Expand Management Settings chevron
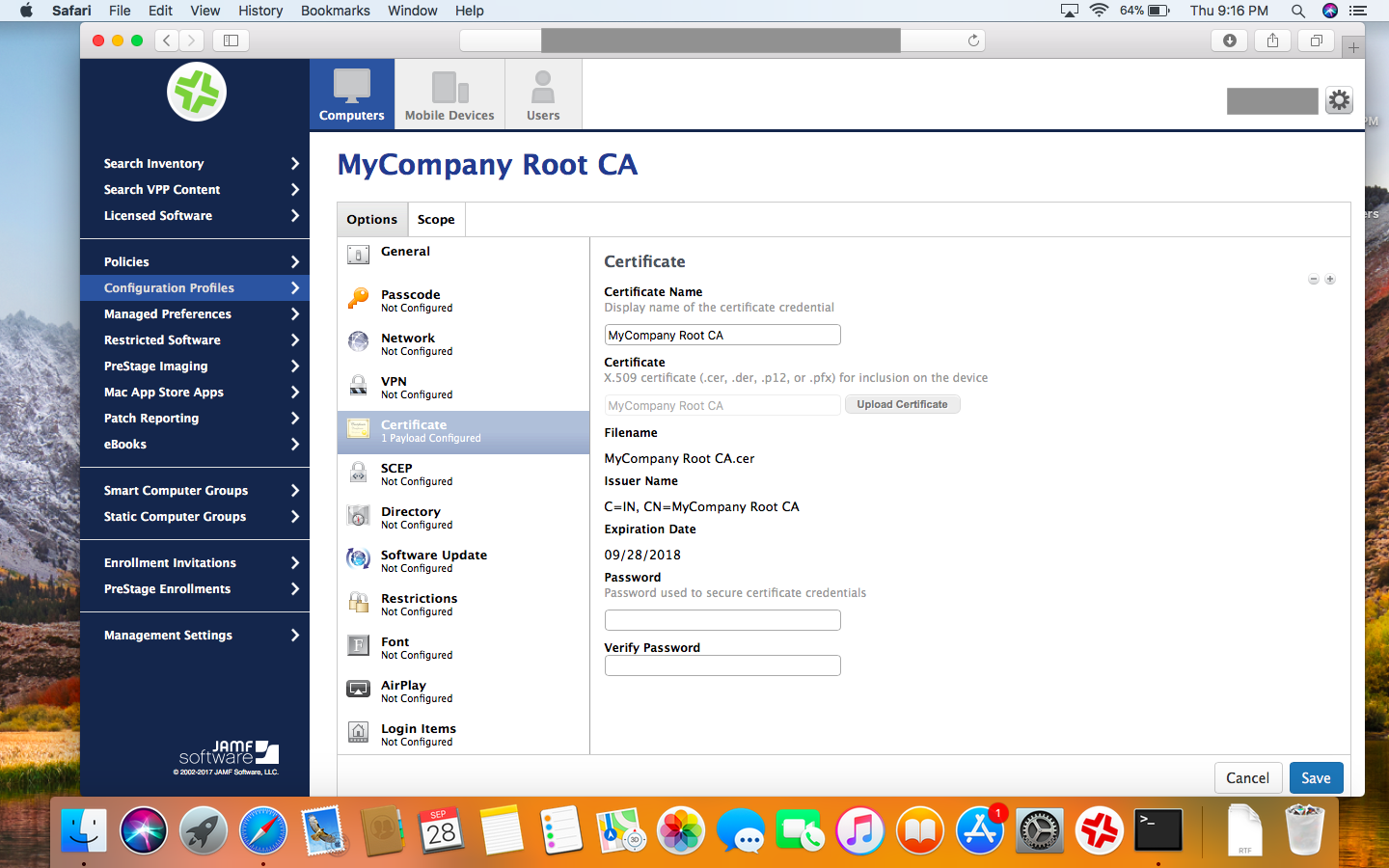Screen dimensions: 1389x868 [x=295, y=636]
